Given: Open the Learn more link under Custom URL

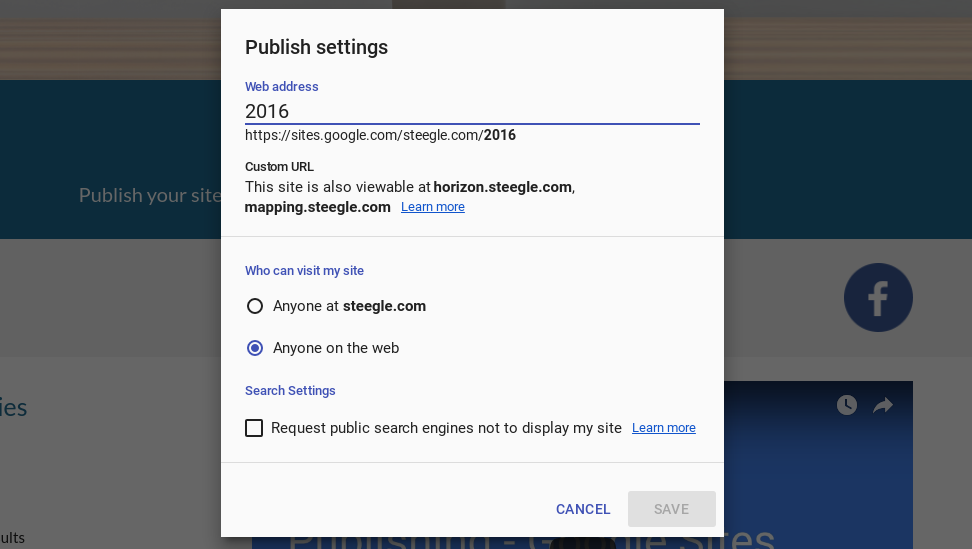Looking at the screenshot, I should [433, 207].
